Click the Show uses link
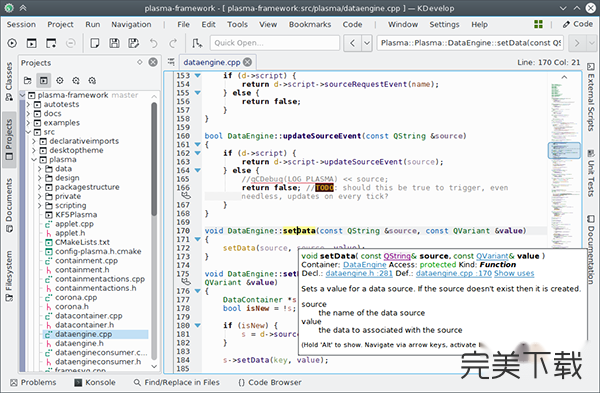 click(514, 273)
